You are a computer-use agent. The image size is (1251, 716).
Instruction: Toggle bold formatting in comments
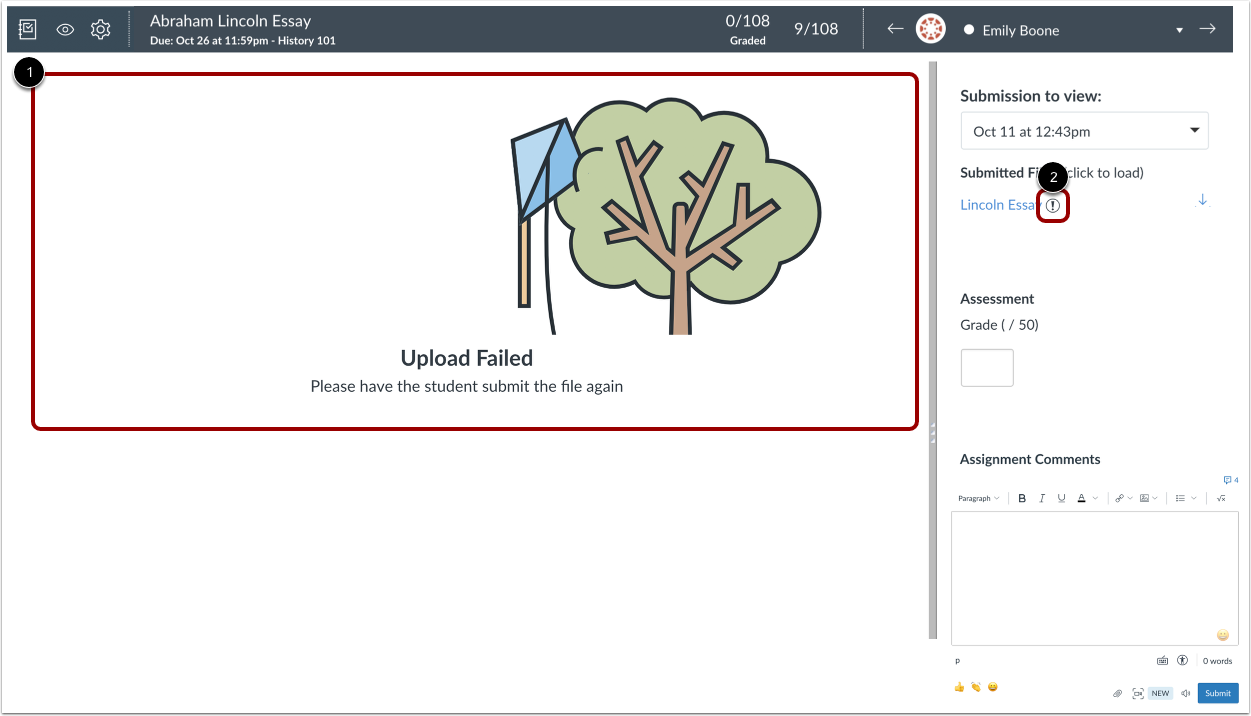[x=1022, y=498]
